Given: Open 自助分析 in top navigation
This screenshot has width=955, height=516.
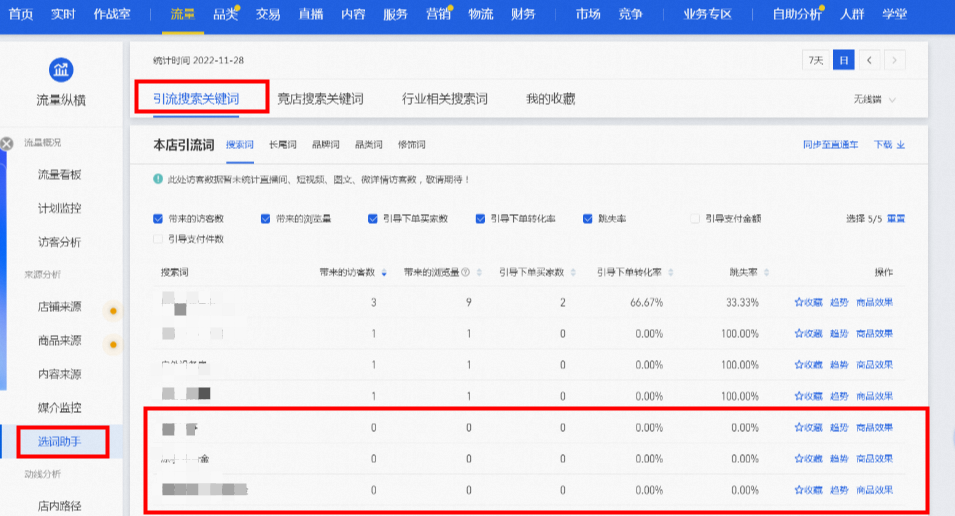Looking at the screenshot, I should 797,14.
